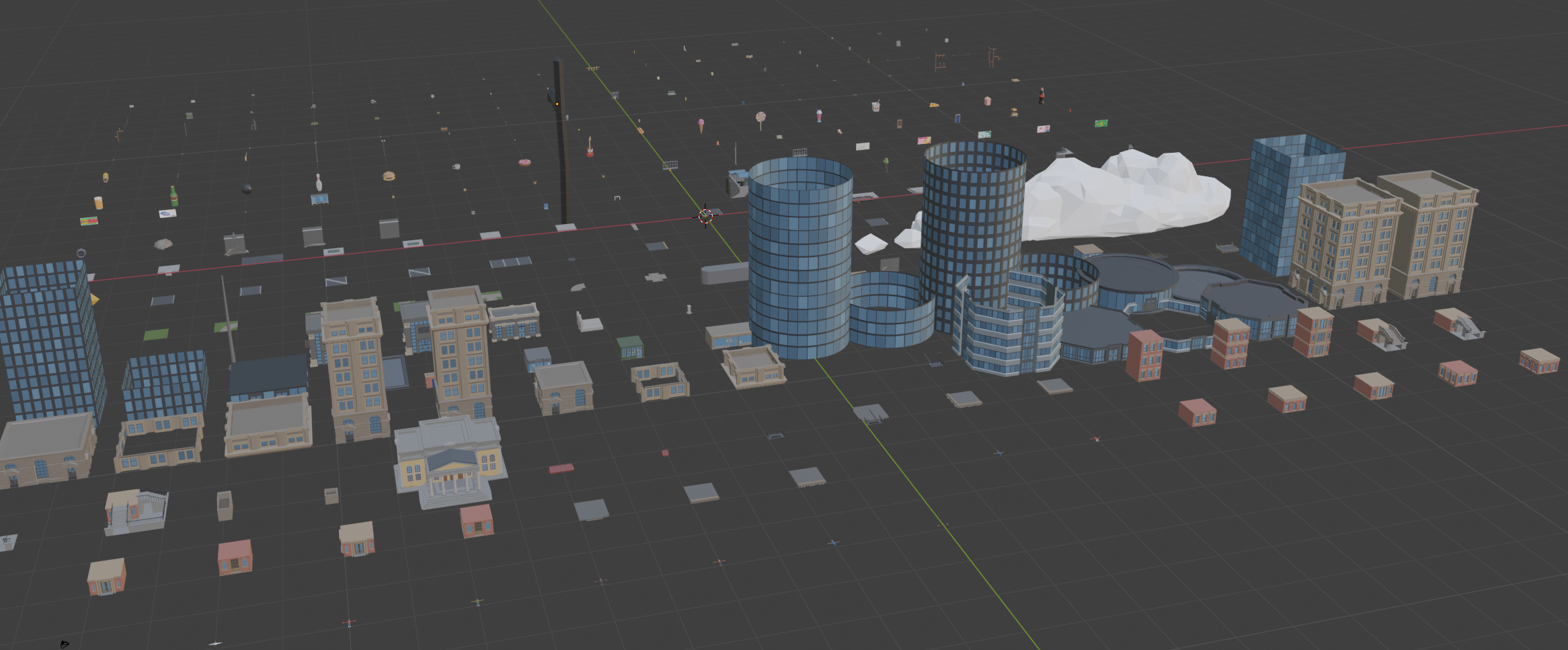
Task: Select the pink milkshake glass
Action: 819,116
